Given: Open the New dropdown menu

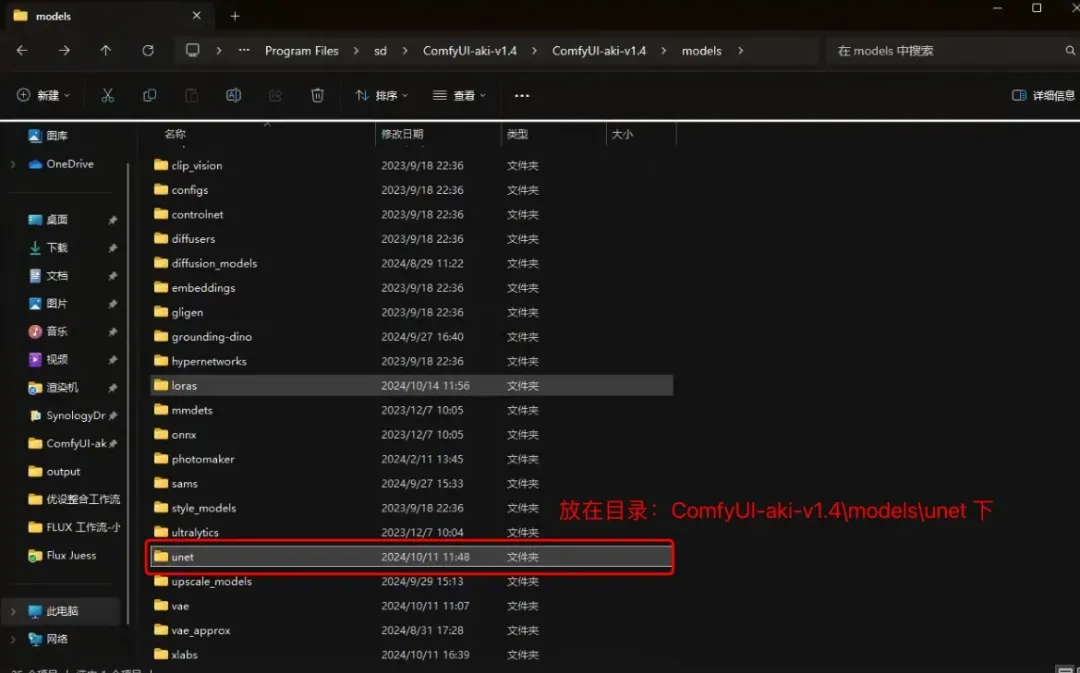Looking at the screenshot, I should [43, 95].
